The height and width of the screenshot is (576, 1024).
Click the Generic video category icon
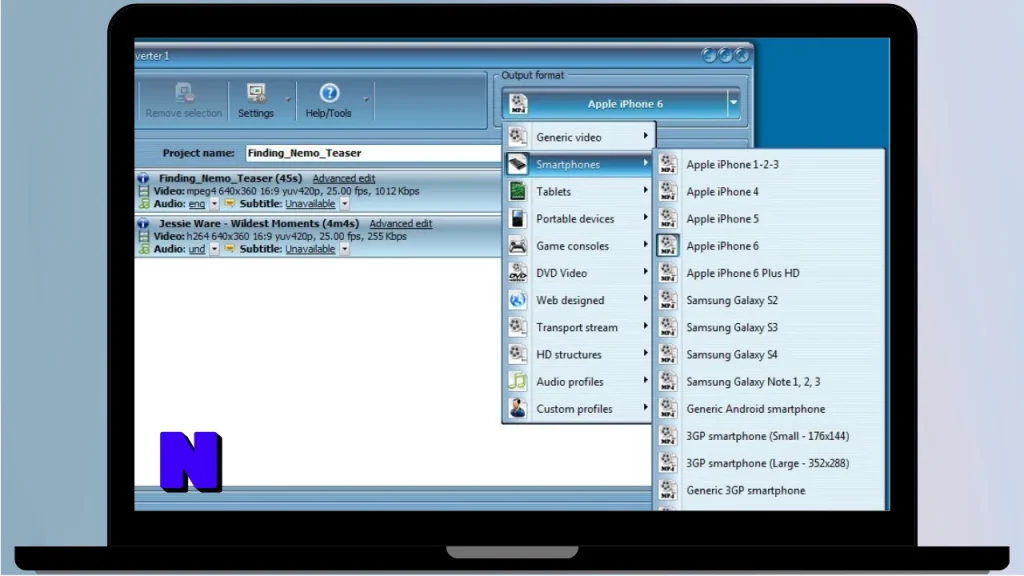[x=517, y=136]
